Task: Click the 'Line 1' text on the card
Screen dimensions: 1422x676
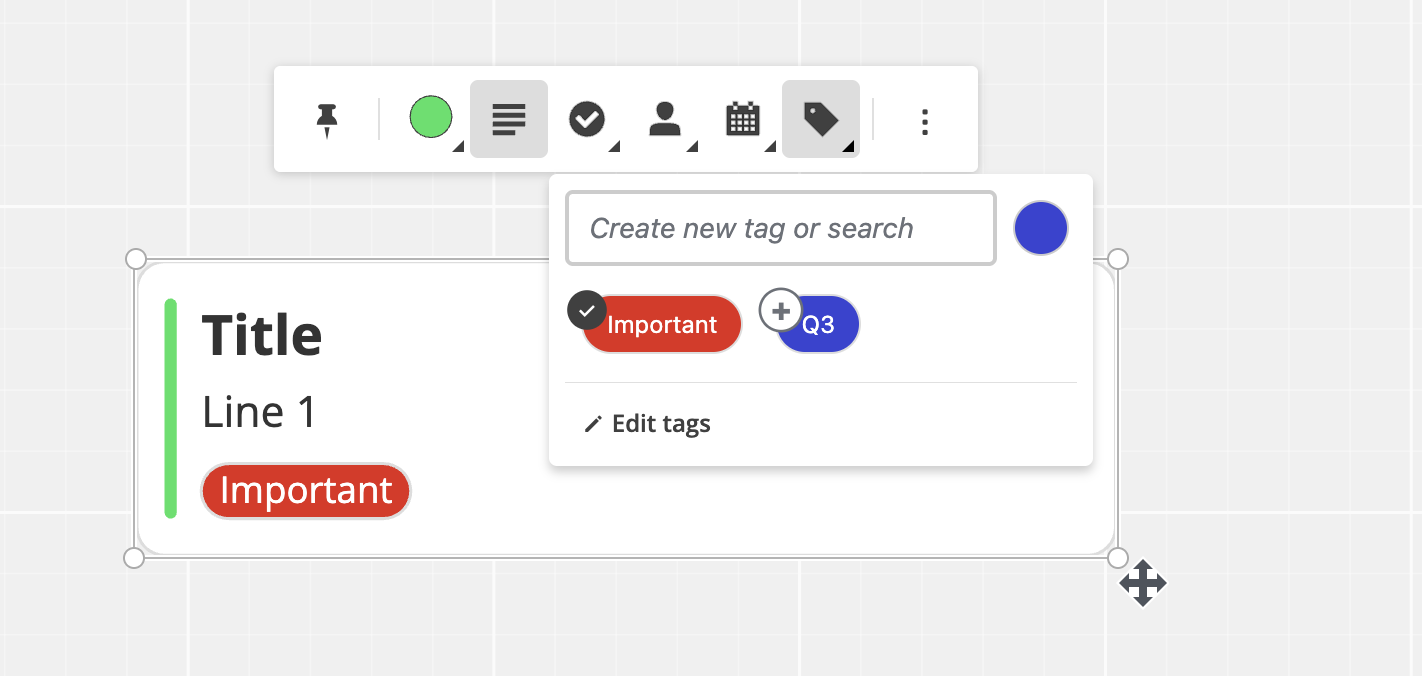Action: tap(259, 412)
